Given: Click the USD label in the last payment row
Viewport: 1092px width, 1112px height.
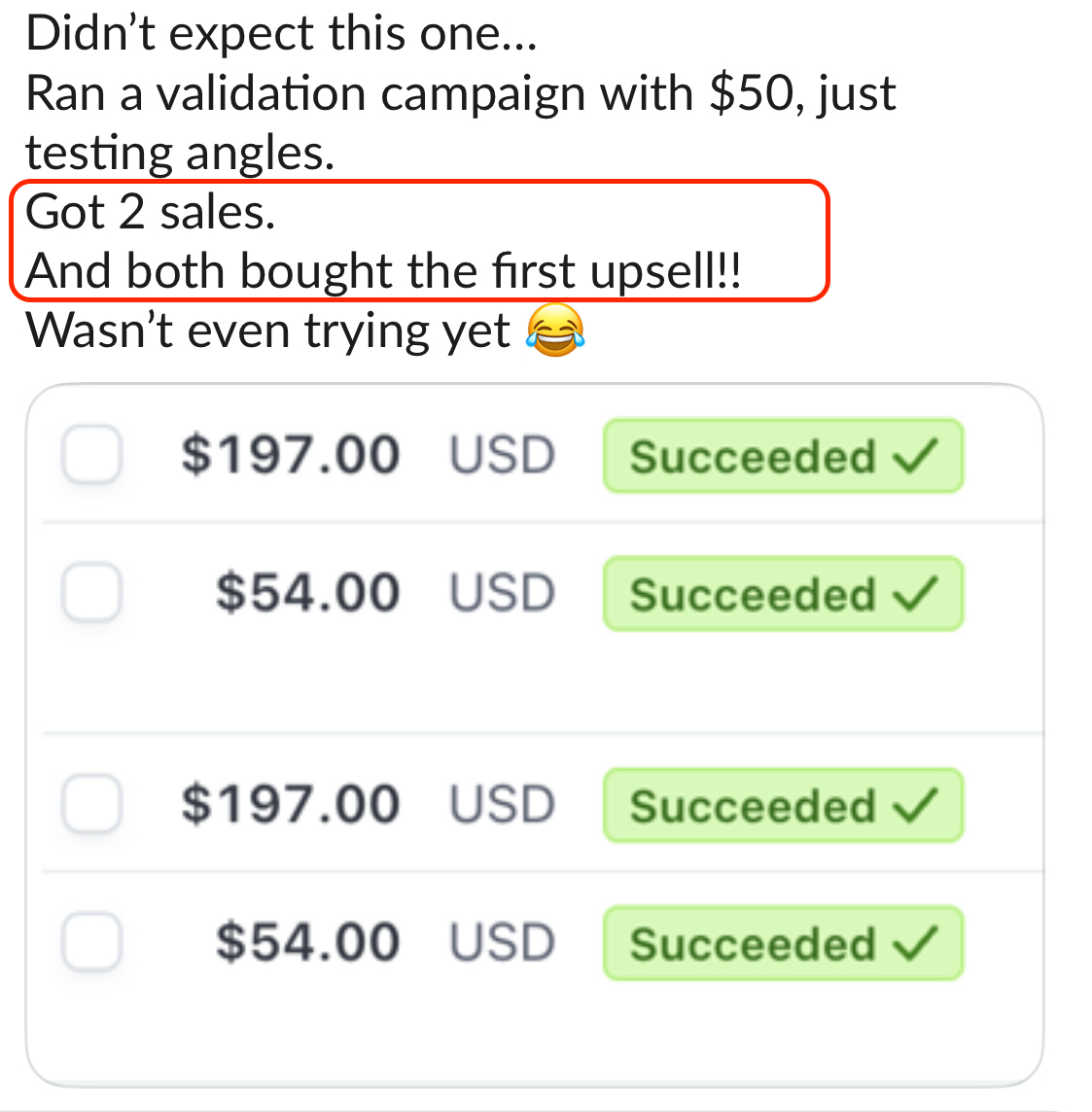Looking at the screenshot, I should pos(502,943).
